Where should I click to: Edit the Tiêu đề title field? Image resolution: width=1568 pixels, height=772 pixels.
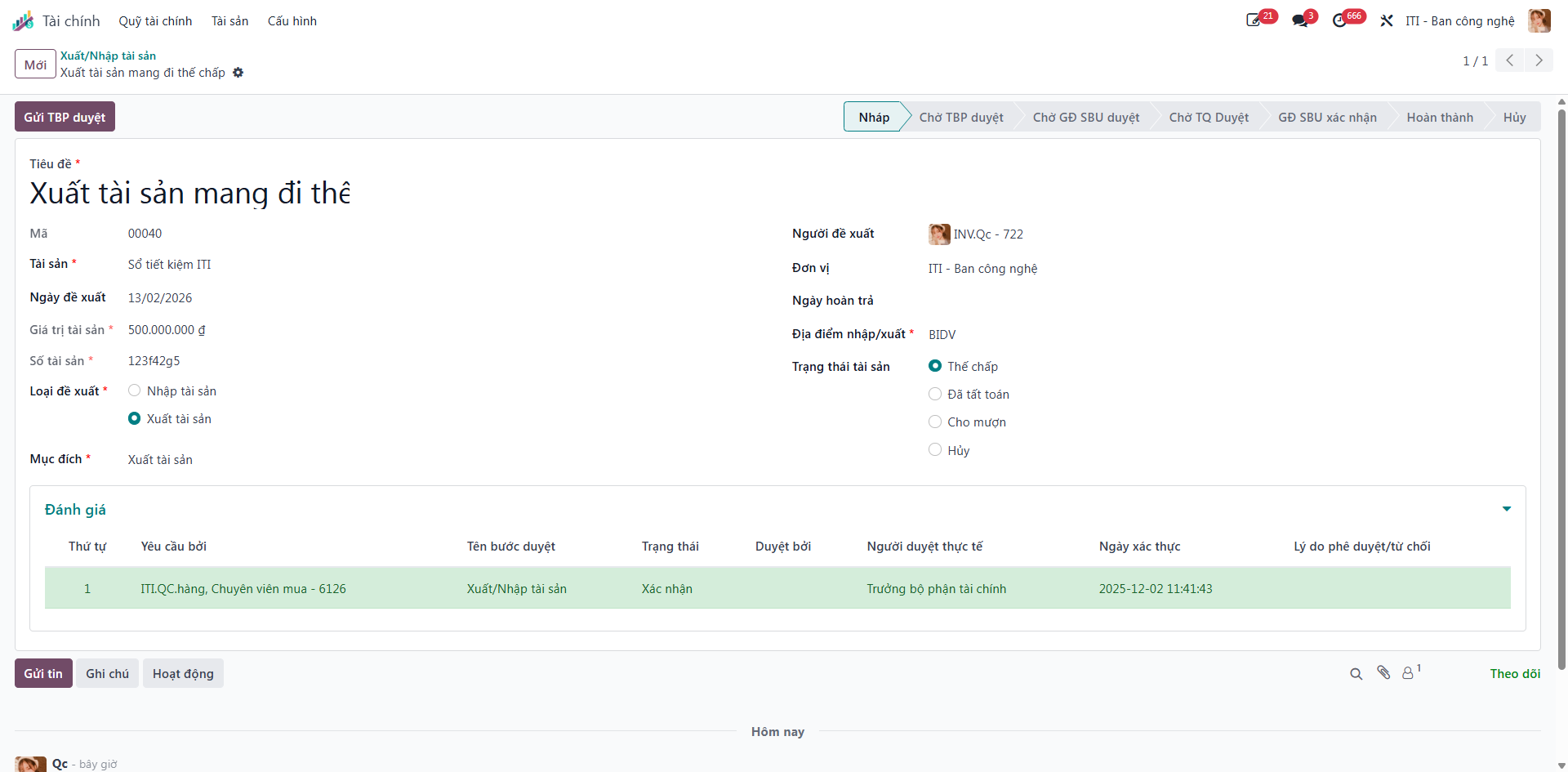[190, 194]
